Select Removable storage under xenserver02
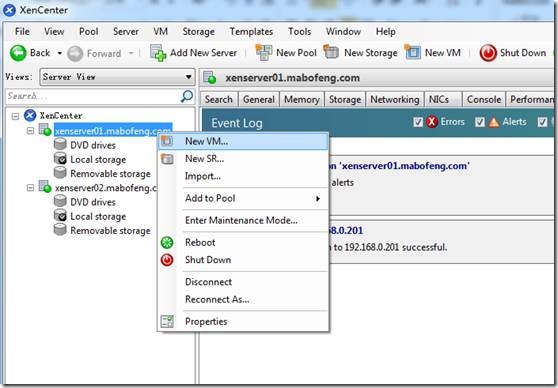 coord(110,231)
